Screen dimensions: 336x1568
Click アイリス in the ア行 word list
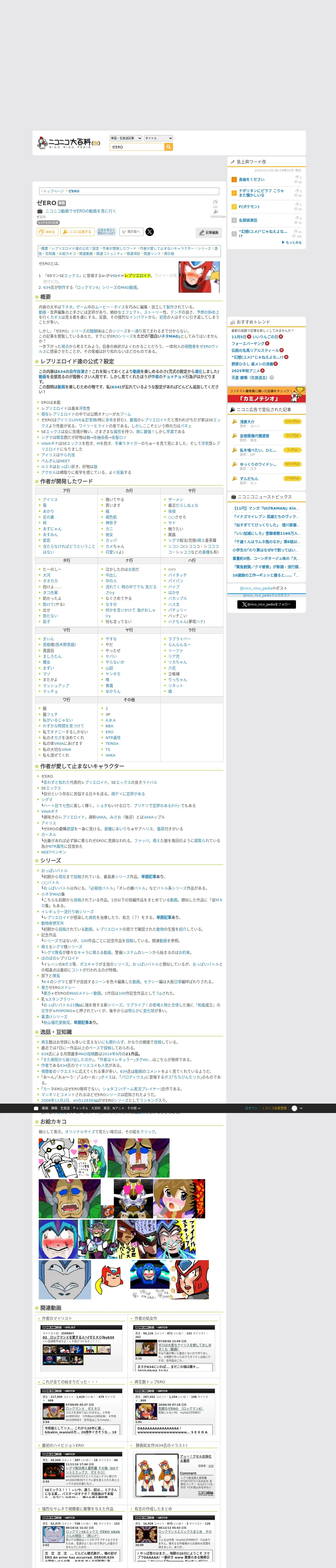(x=50, y=500)
